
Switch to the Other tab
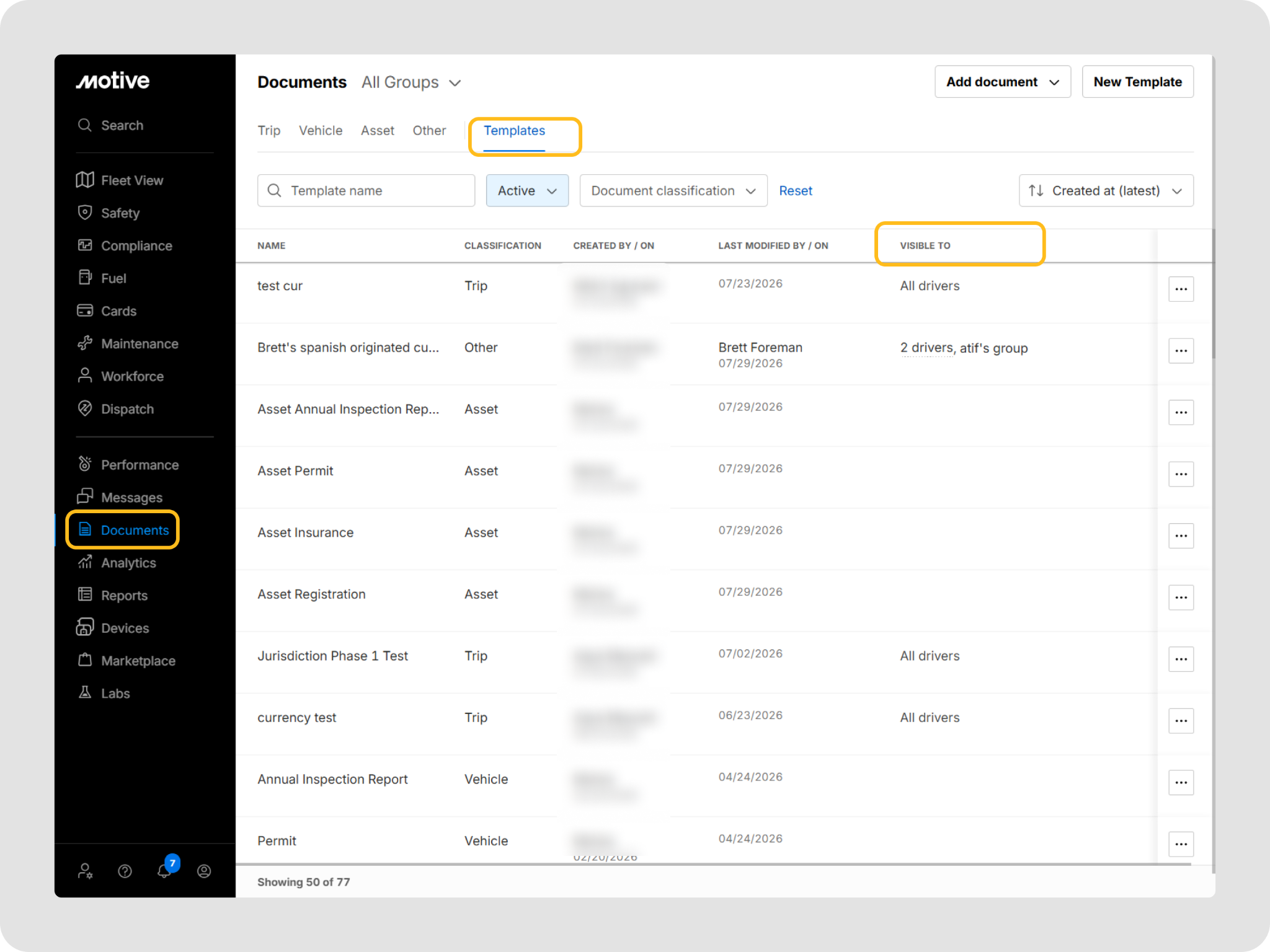429,131
